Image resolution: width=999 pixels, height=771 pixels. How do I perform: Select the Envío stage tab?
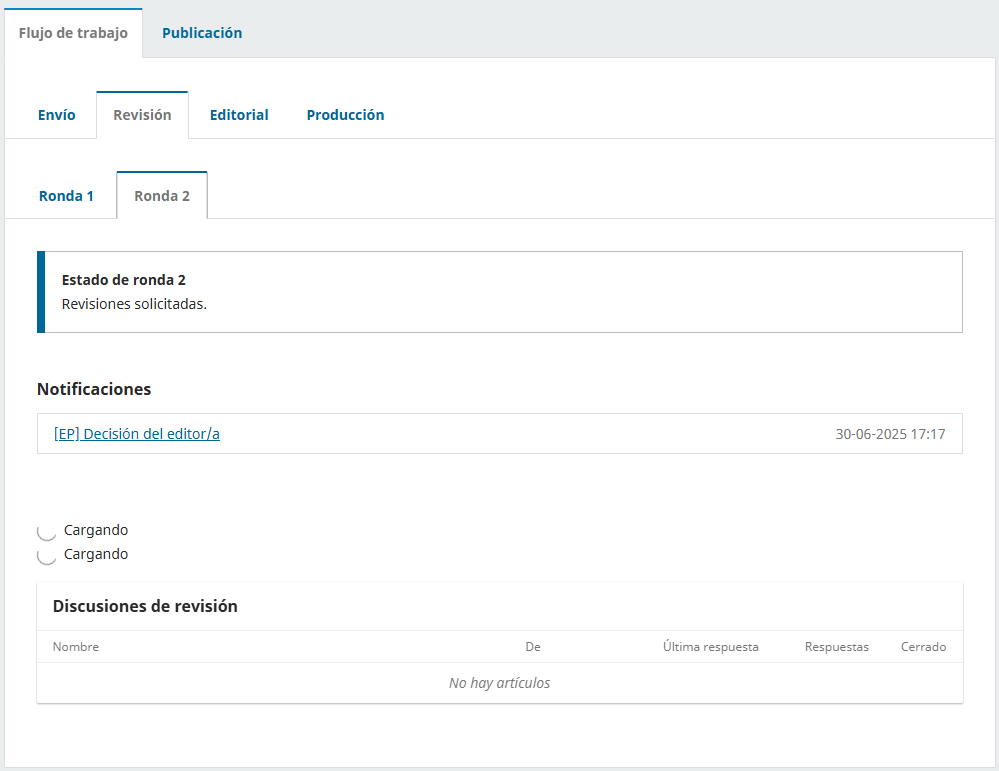pos(57,115)
